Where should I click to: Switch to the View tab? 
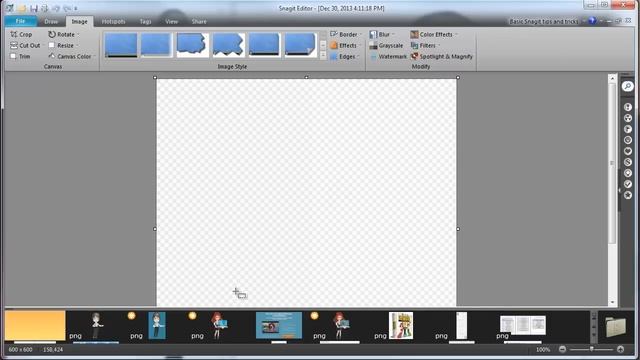point(171,22)
